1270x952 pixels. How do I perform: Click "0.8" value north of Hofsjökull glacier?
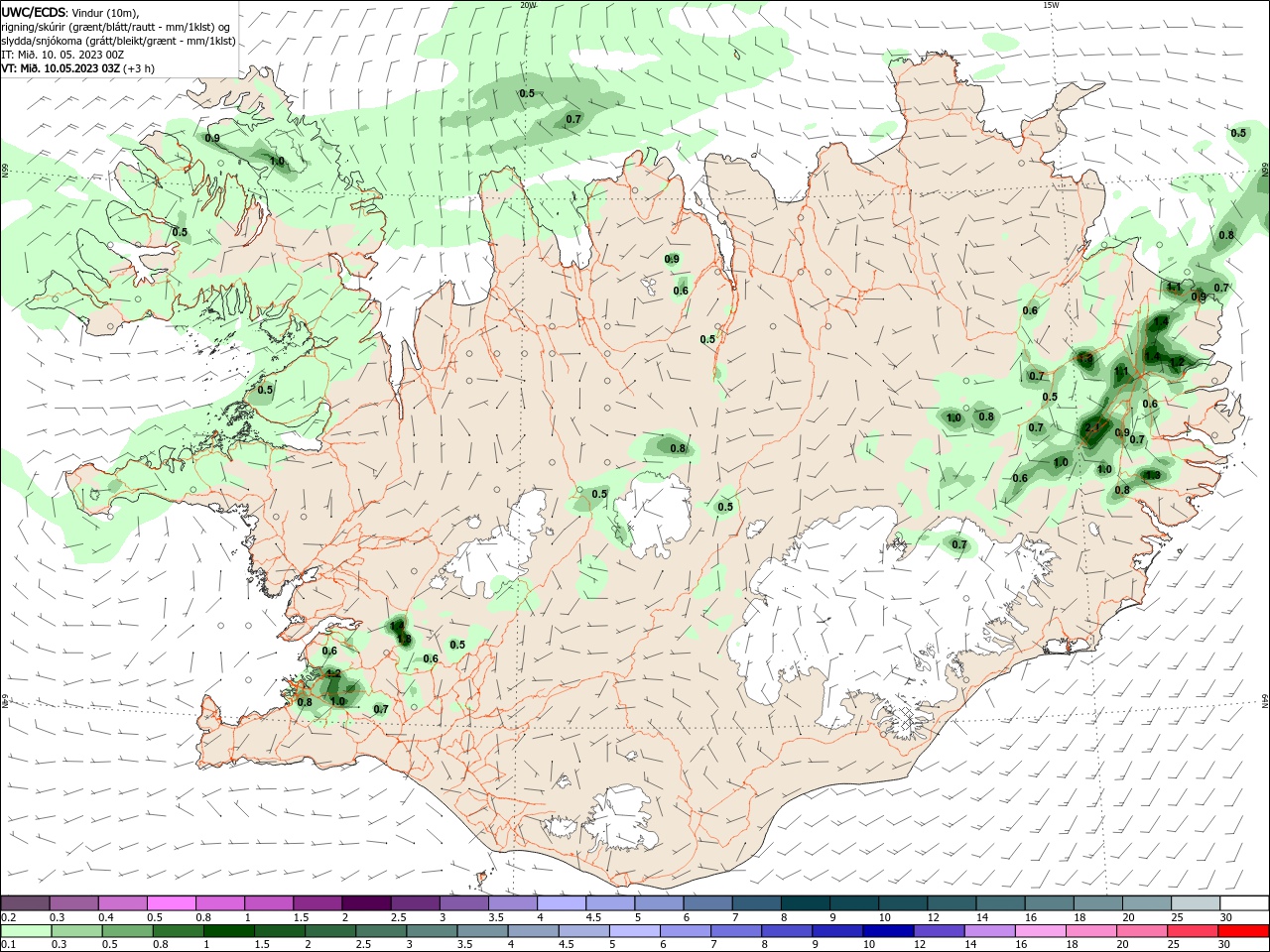tap(678, 448)
